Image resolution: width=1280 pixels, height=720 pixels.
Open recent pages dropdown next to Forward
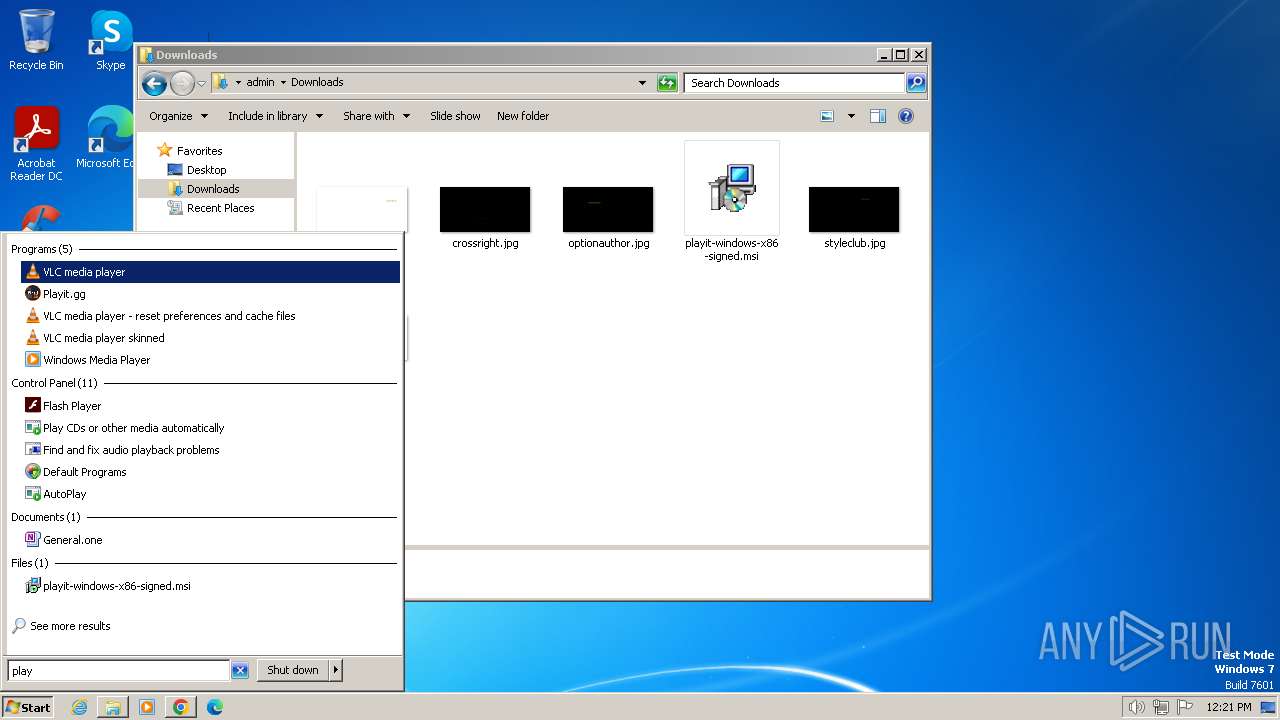tap(201, 83)
